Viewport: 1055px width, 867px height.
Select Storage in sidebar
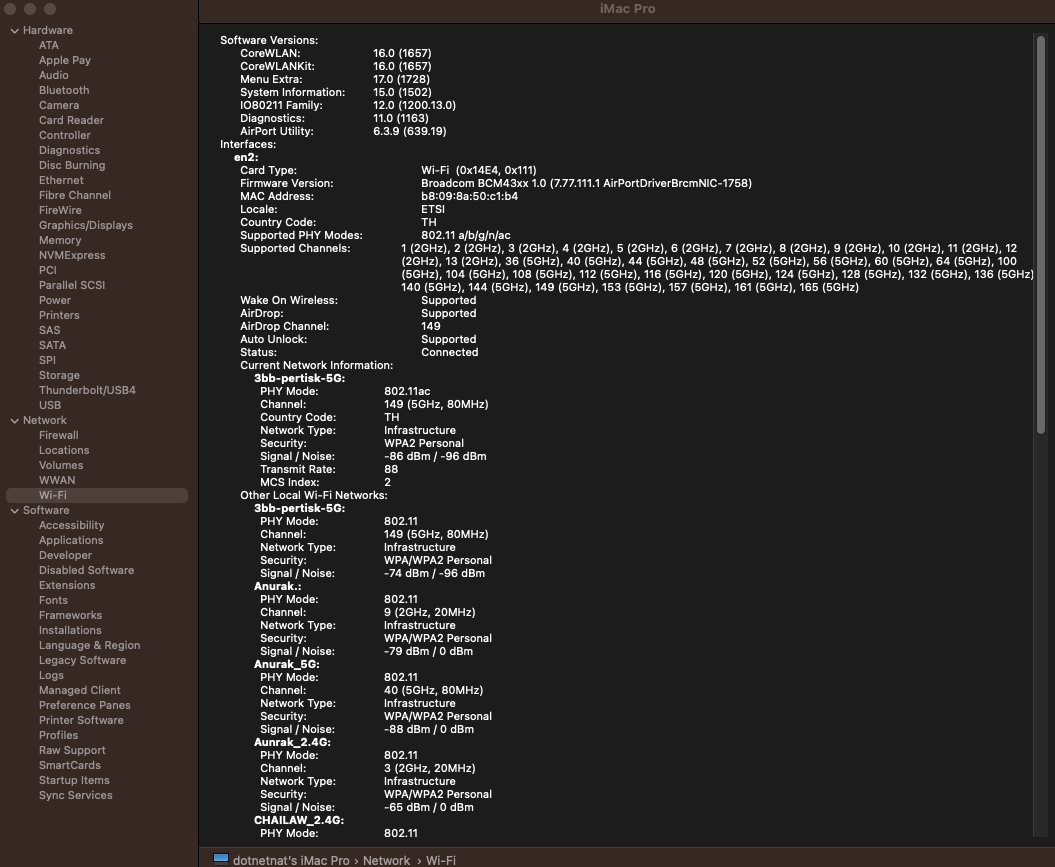point(59,375)
